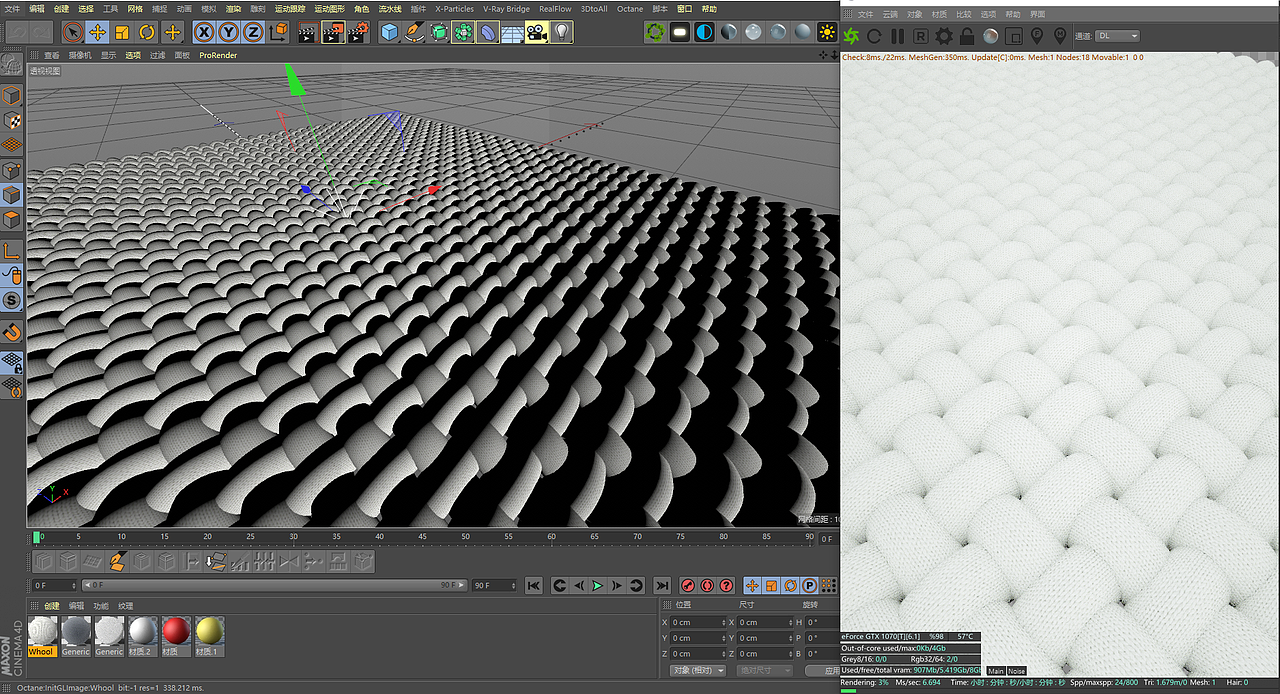The image size is (1280, 694).
Task: Select the red 材质 material sphere
Action: coord(176,636)
